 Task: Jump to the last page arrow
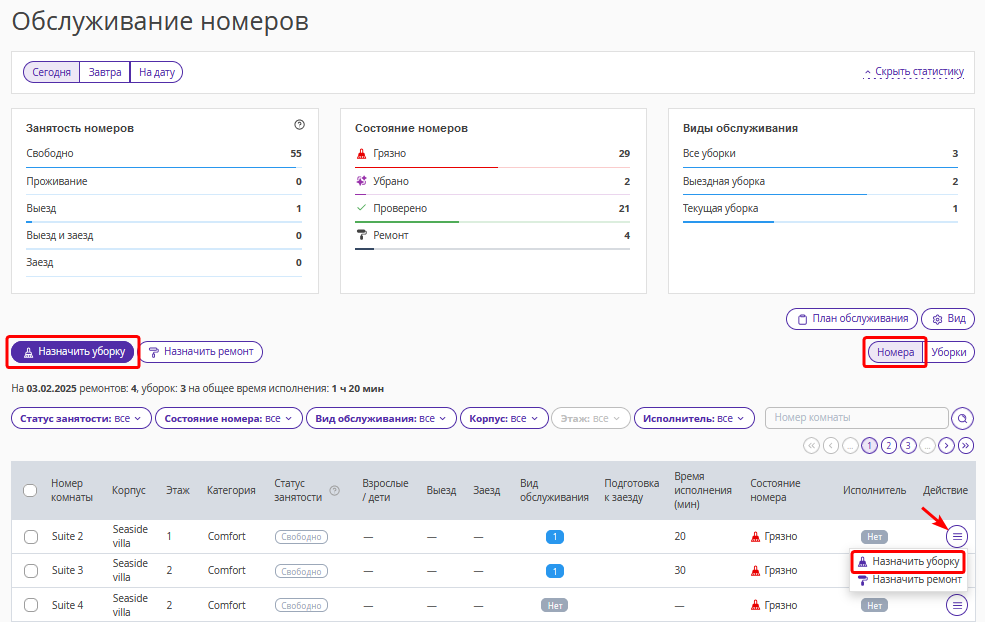[x=965, y=445]
